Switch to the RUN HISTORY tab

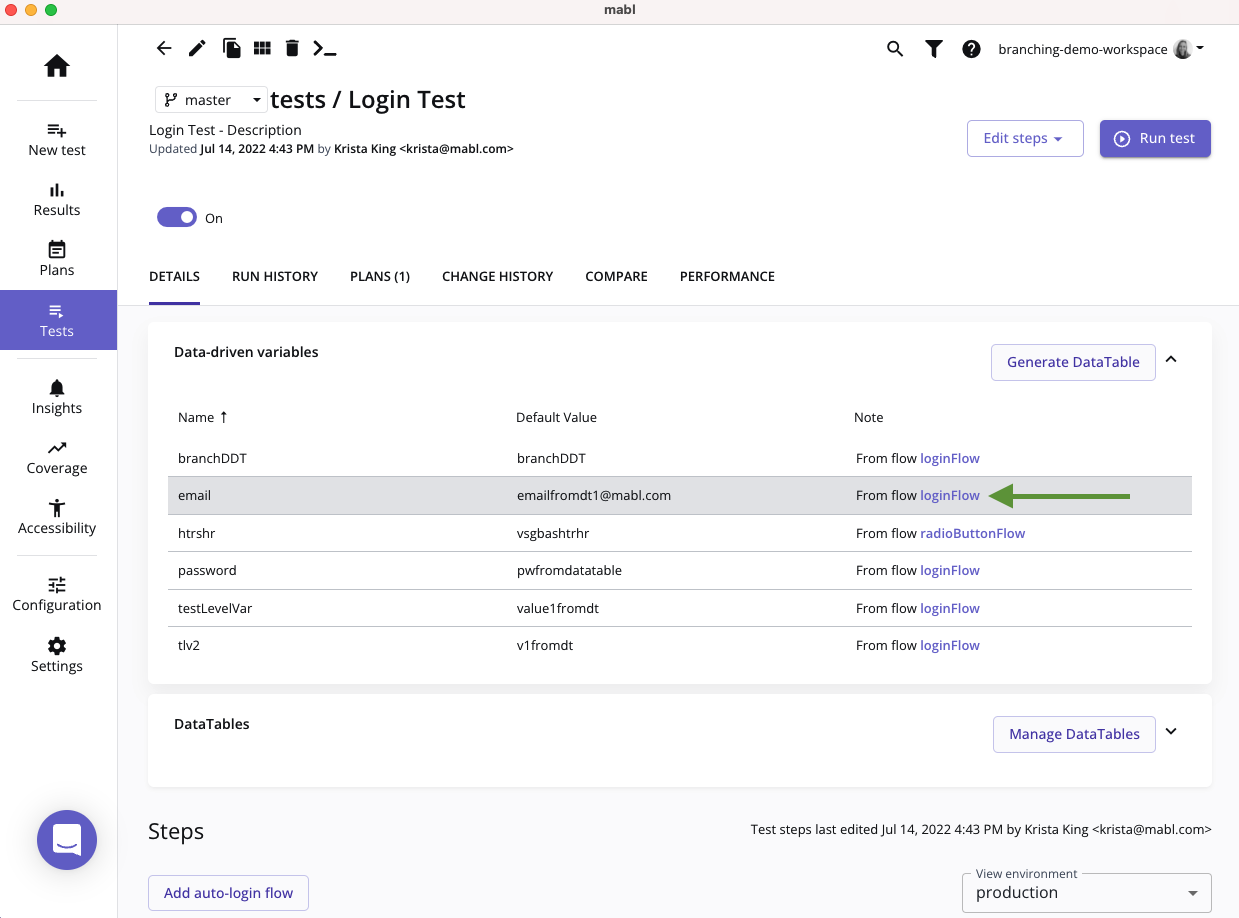pos(275,277)
